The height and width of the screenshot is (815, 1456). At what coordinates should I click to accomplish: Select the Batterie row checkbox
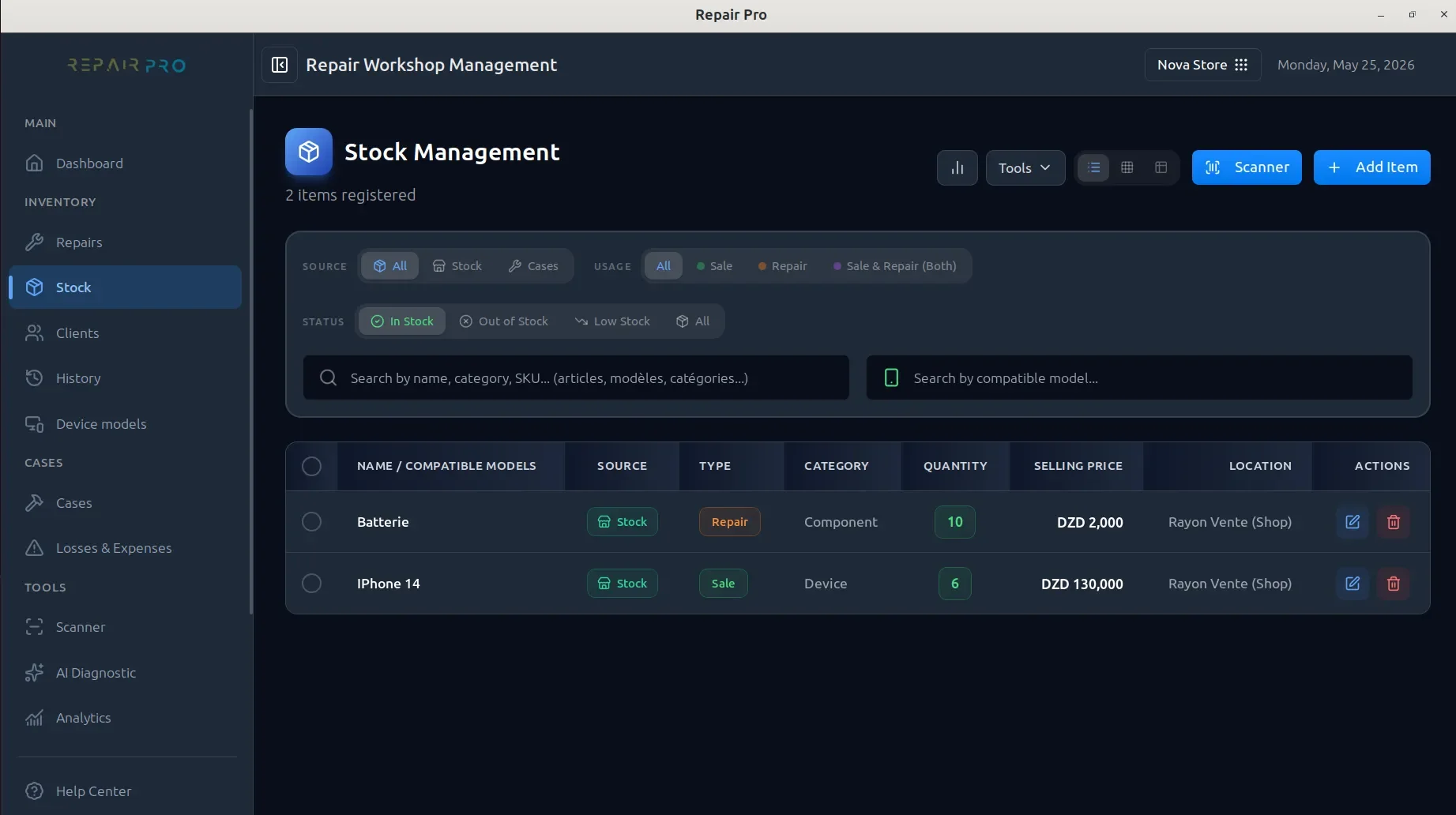[x=311, y=522]
